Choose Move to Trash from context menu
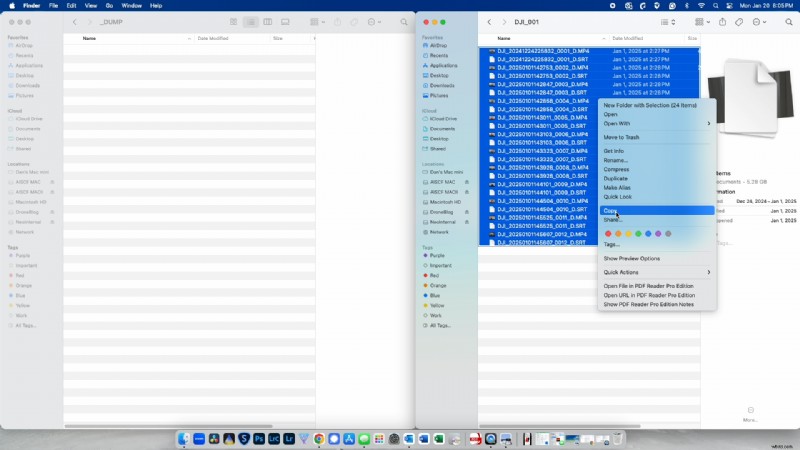 point(621,137)
